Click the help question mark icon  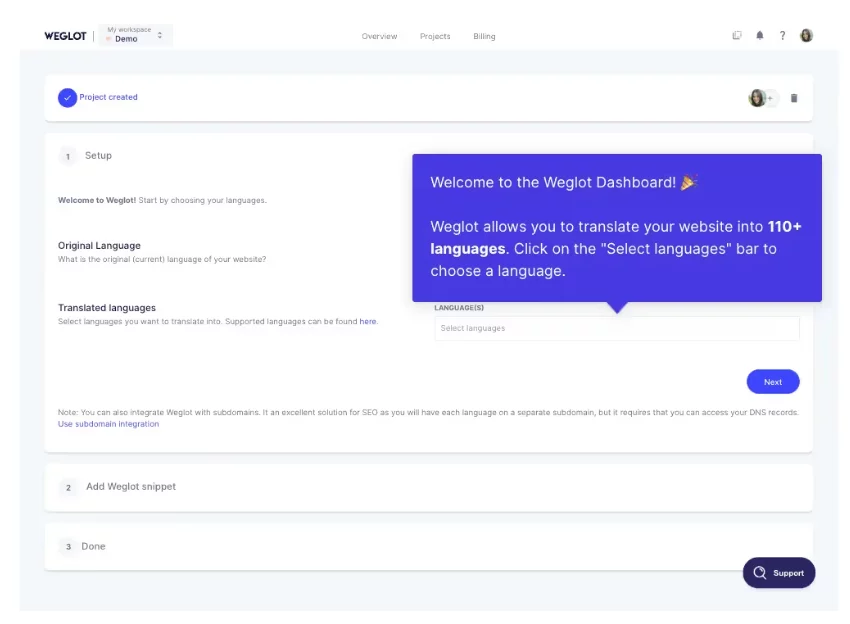coord(782,36)
